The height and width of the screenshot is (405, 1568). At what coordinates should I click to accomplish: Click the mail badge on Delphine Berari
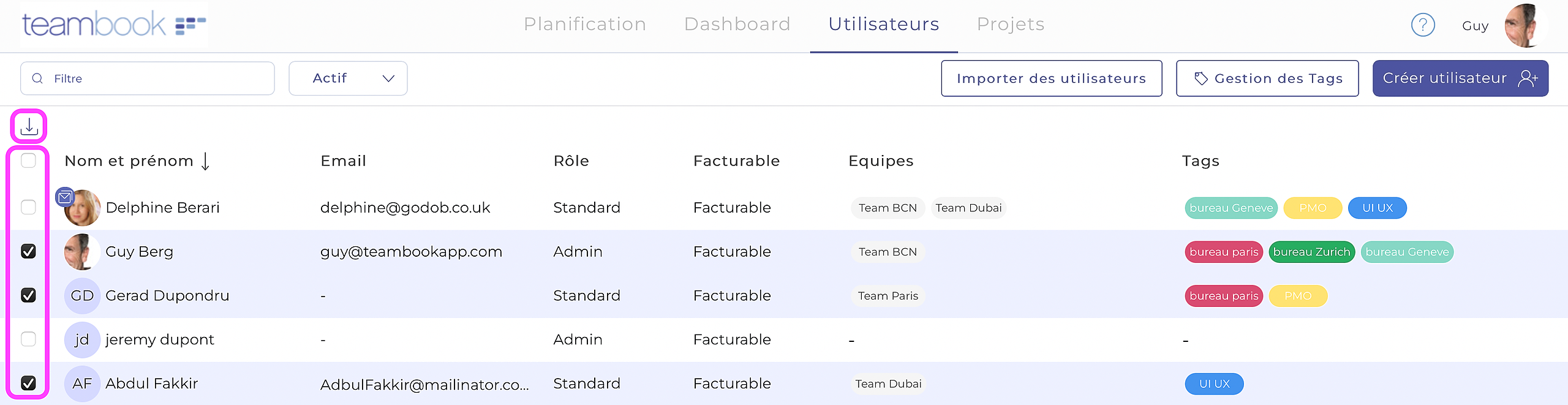point(65,197)
